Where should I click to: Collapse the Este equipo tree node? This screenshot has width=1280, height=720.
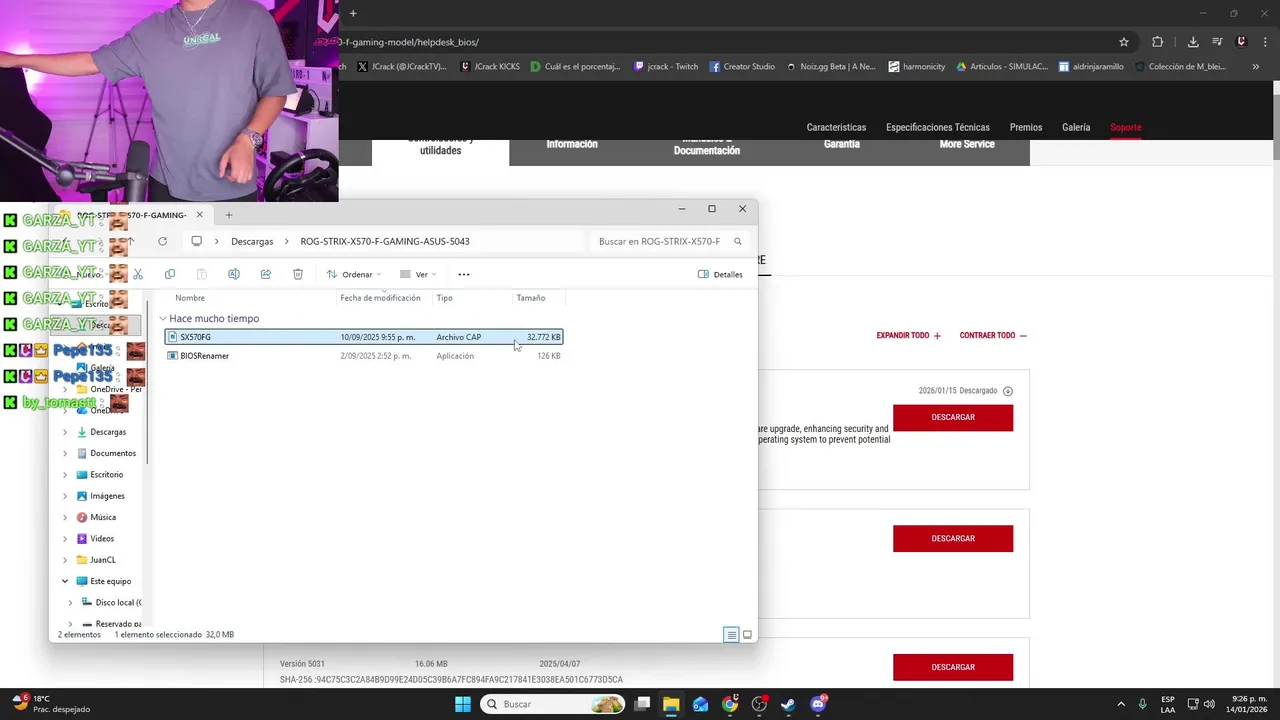65,581
